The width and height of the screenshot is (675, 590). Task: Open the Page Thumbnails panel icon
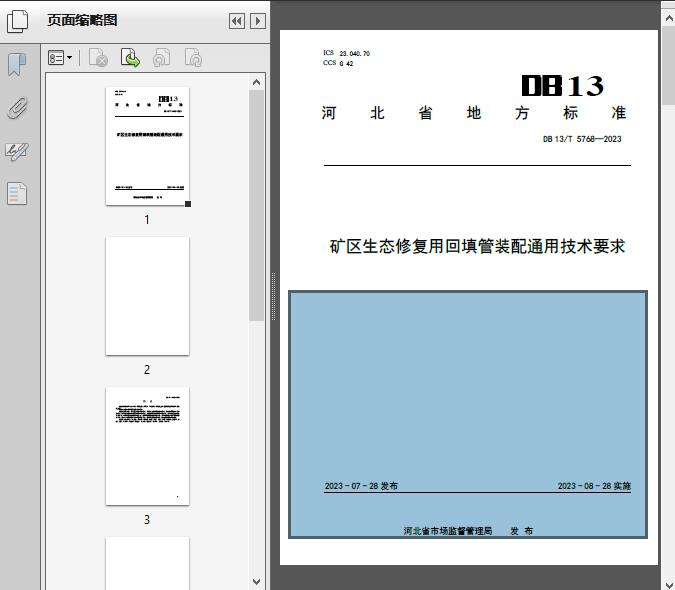click(18, 20)
